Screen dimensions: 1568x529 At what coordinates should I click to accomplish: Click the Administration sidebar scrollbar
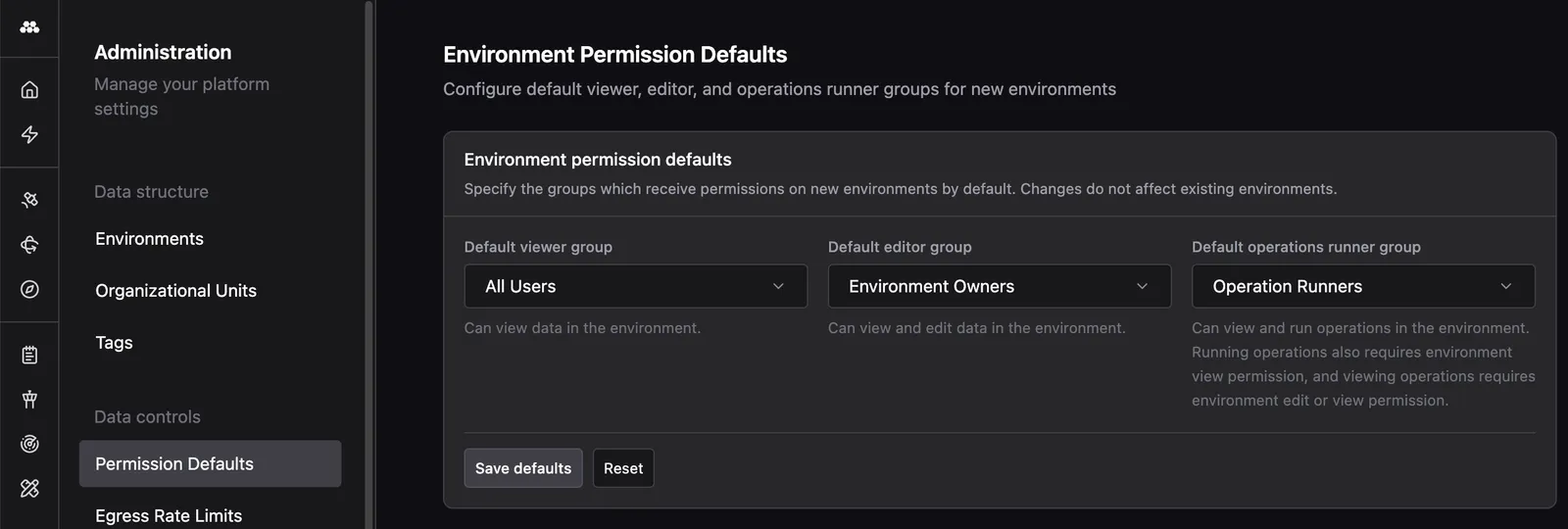(x=369, y=264)
